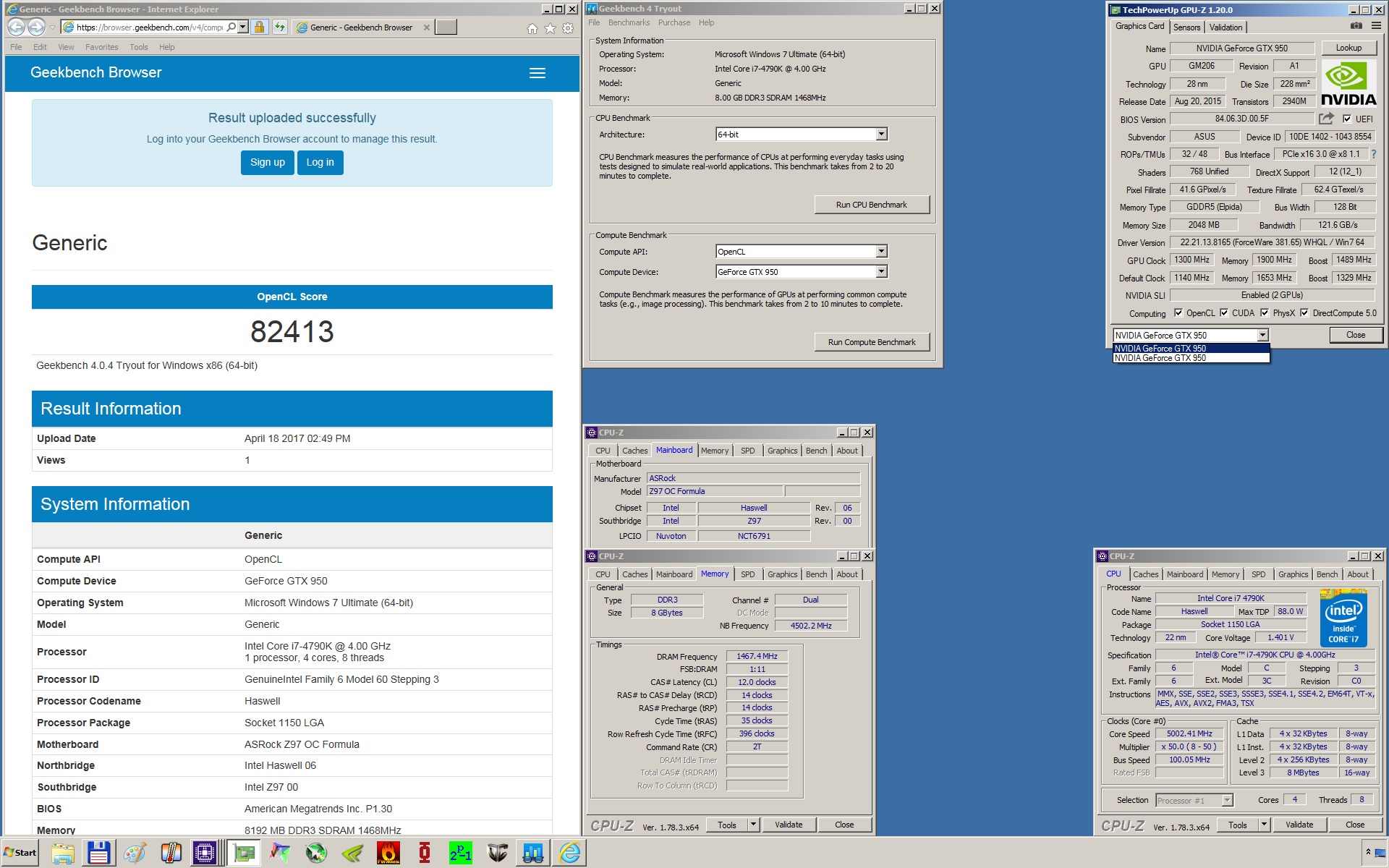This screenshot has width=1389, height=868.
Task: Click the Lookup button in GPU-Z
Action: (x=1348, y=48)
